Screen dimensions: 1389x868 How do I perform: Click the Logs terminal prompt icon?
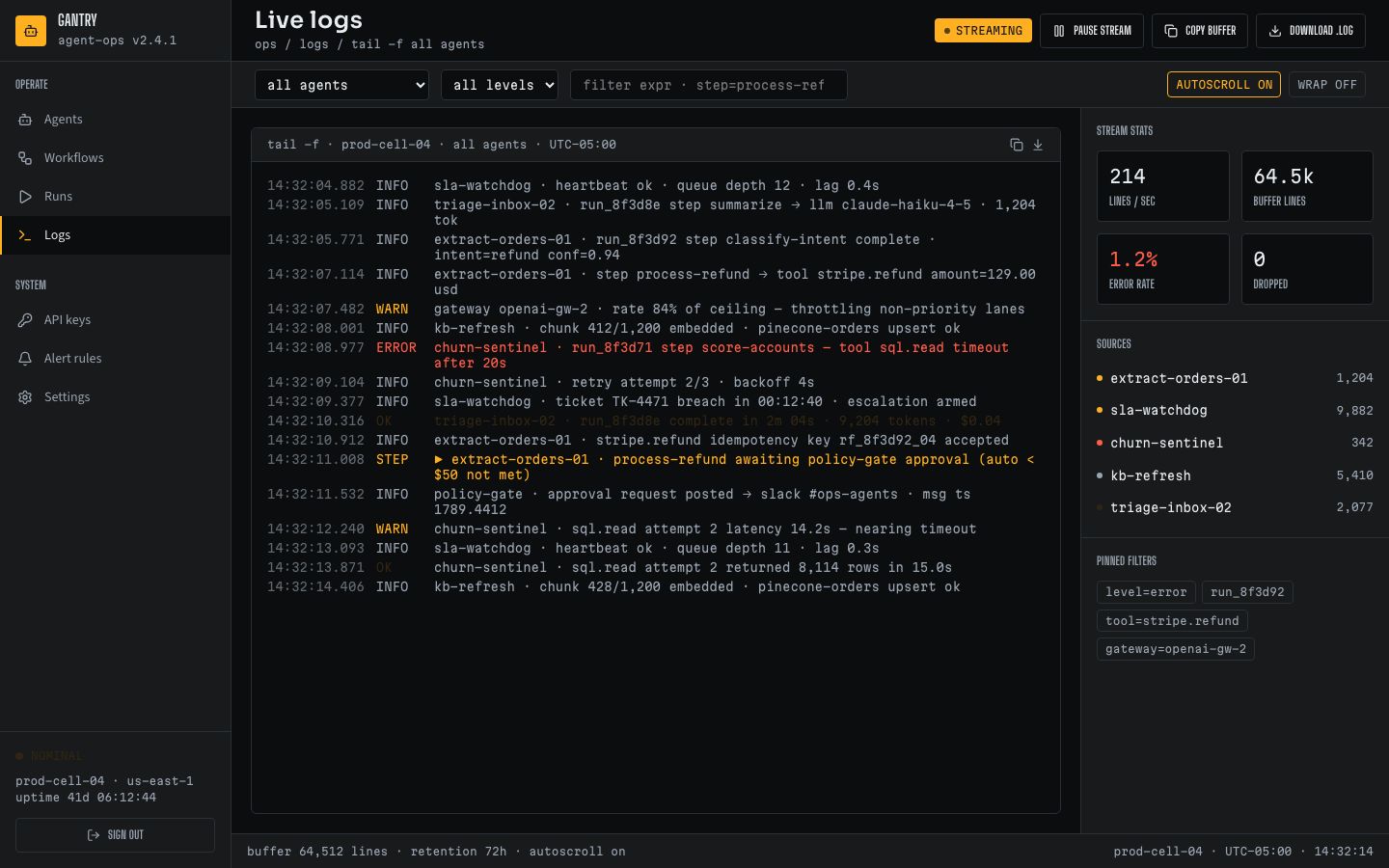tap(25, 235)
